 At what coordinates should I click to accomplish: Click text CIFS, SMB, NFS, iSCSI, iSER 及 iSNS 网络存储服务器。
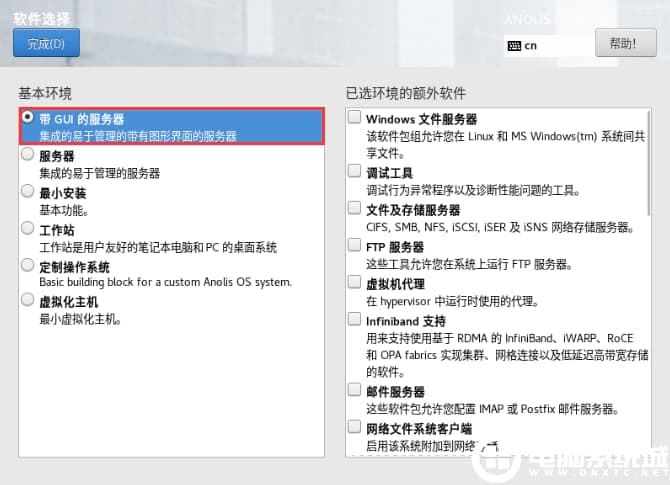500,227
